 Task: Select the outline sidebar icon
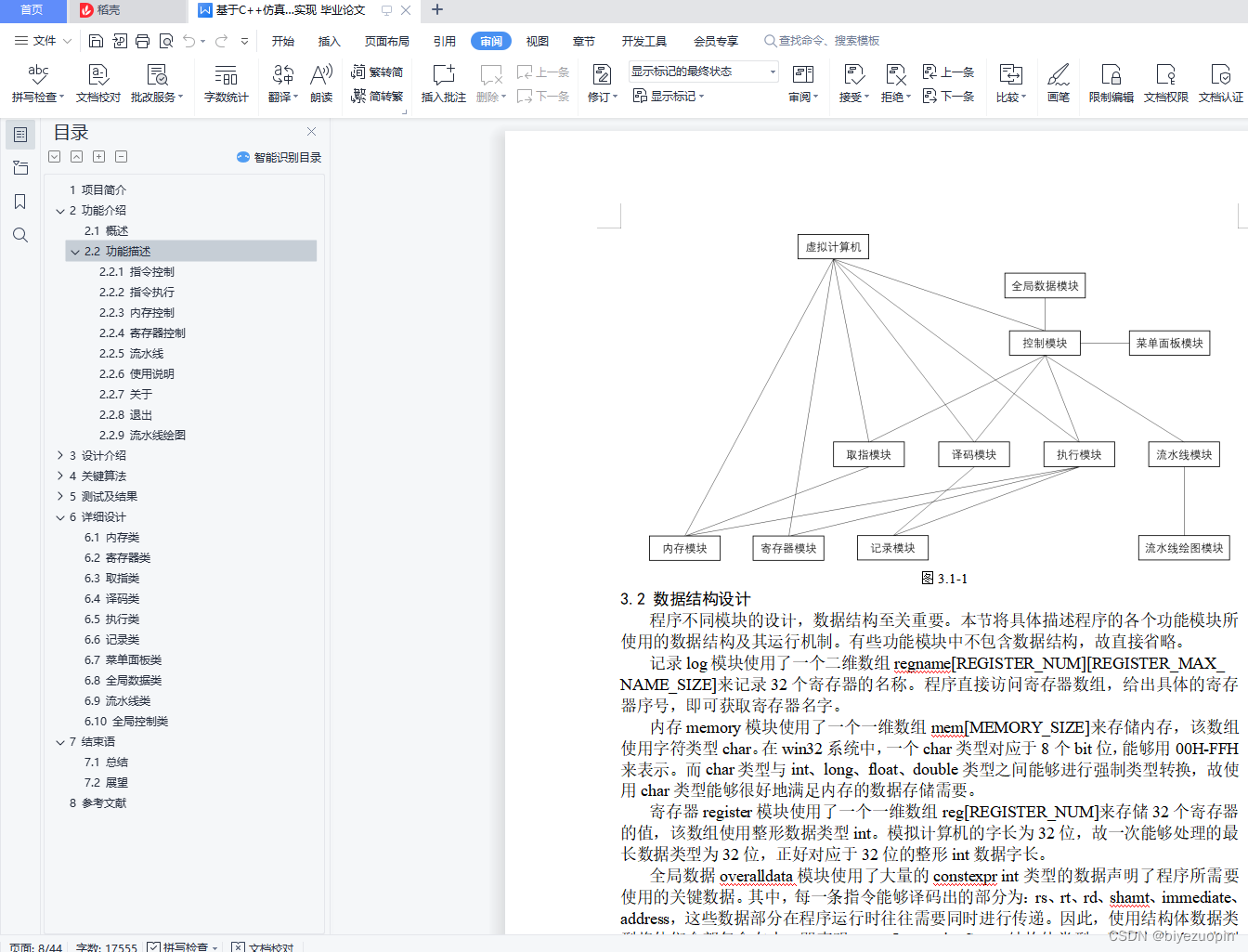[20, 135]
